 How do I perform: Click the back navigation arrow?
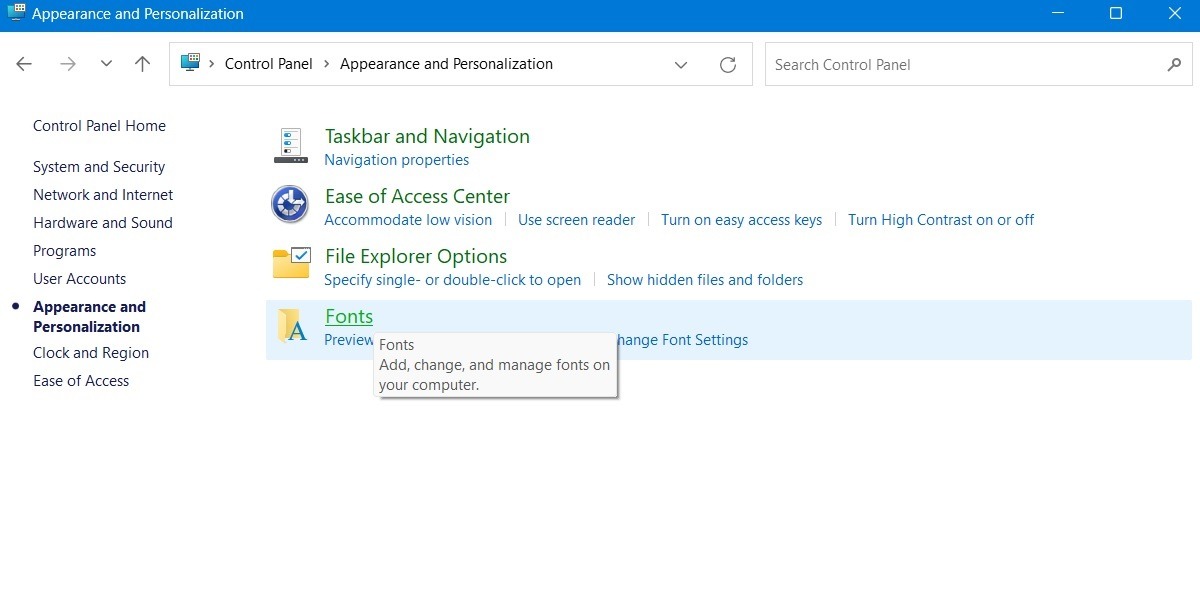(x=24, y=63)
